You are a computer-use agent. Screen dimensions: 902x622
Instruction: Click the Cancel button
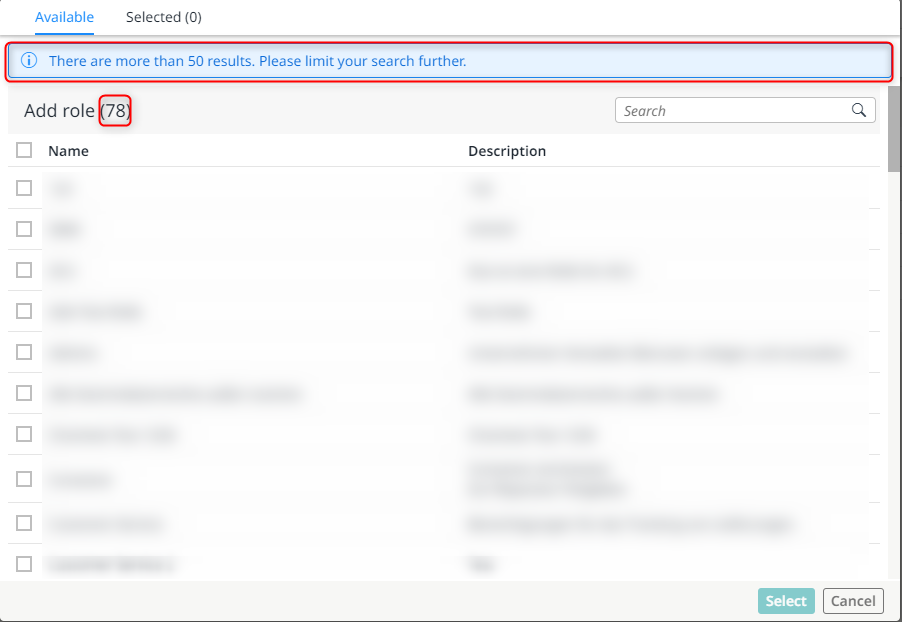[x=853, y=601]
